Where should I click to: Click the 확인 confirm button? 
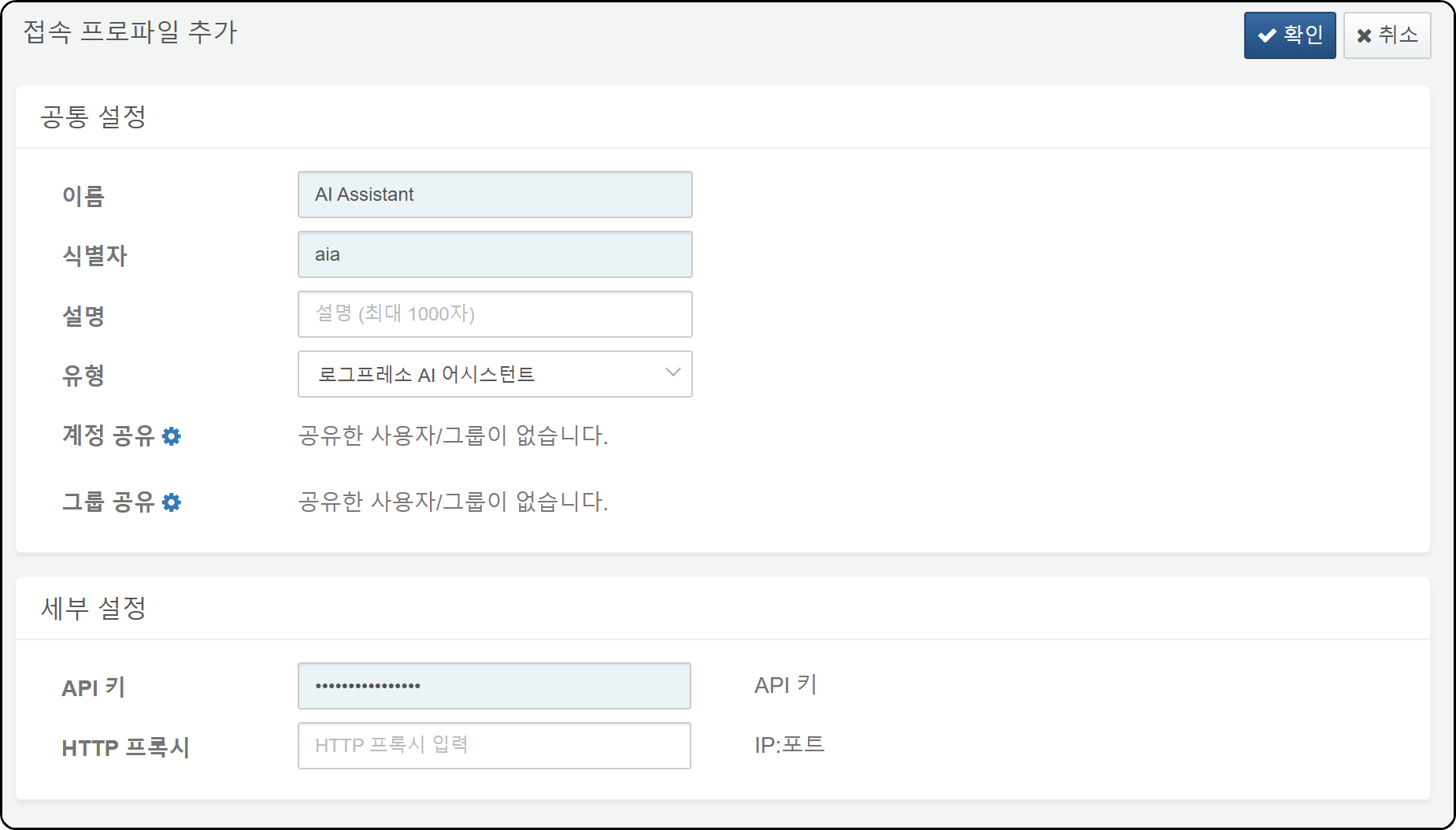(x=1289, y=35)
